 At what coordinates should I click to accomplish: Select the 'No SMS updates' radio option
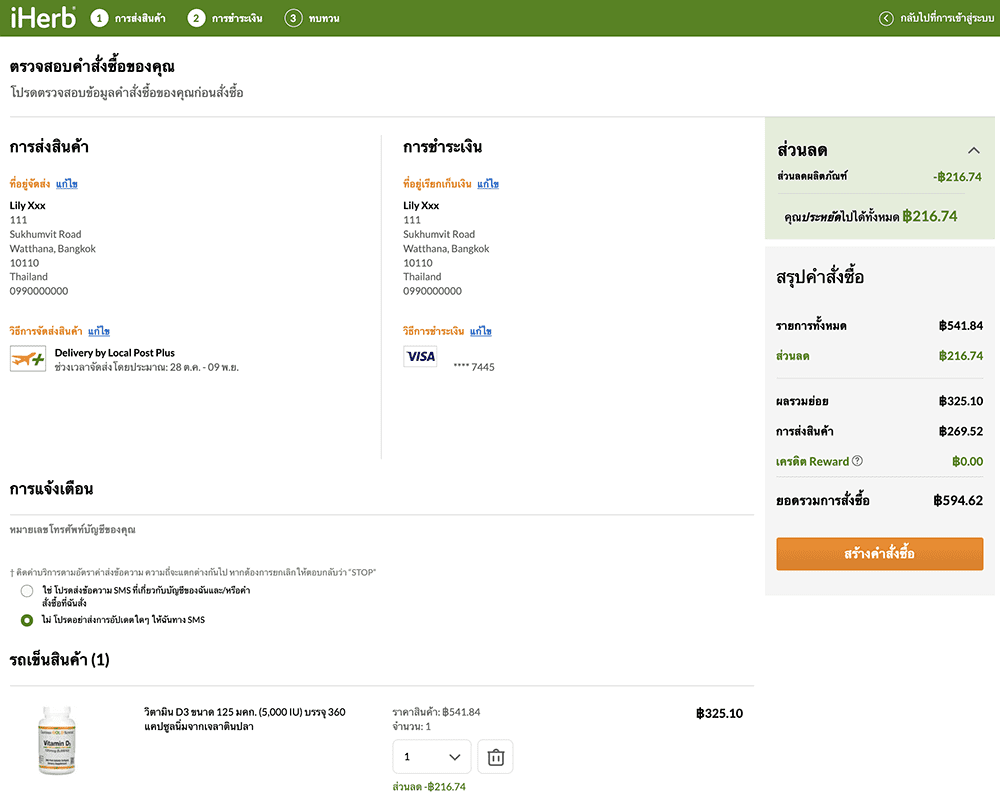tap(27, 620)
